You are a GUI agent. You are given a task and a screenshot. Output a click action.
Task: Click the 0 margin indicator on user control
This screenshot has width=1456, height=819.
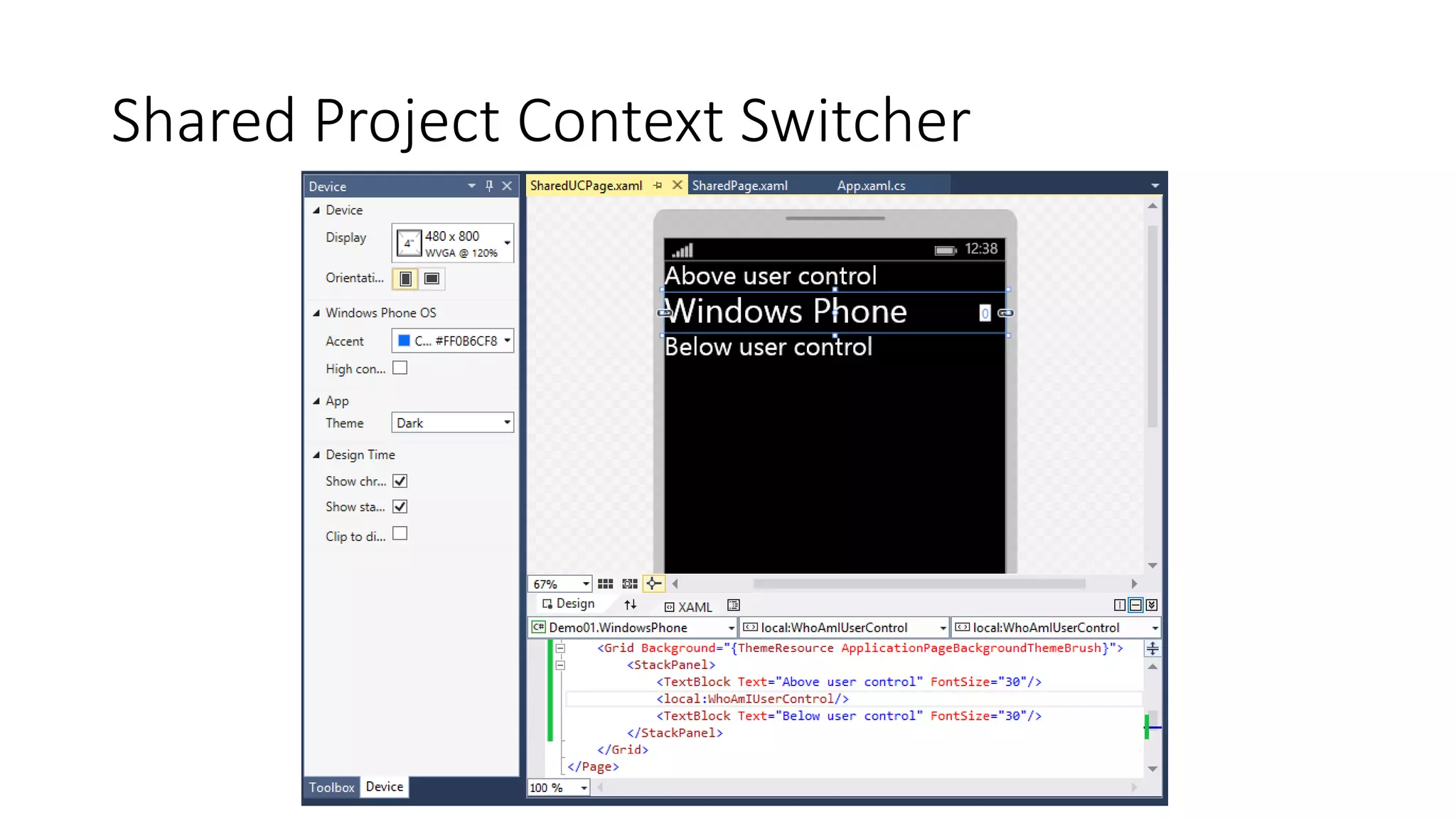pos(985,313)
